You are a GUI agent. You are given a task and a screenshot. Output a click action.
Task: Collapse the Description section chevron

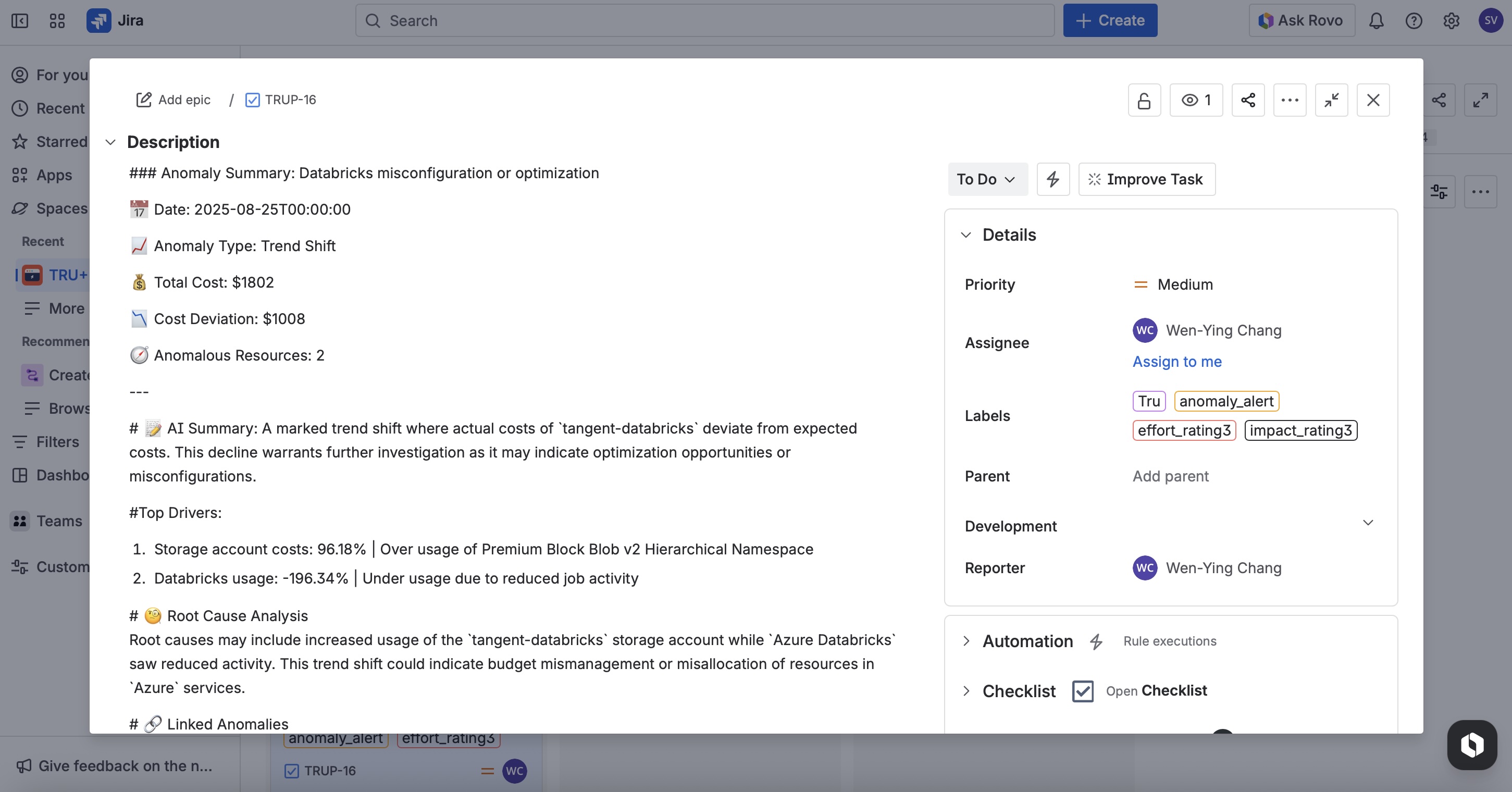pyautogui.click(x=110, y=142)
